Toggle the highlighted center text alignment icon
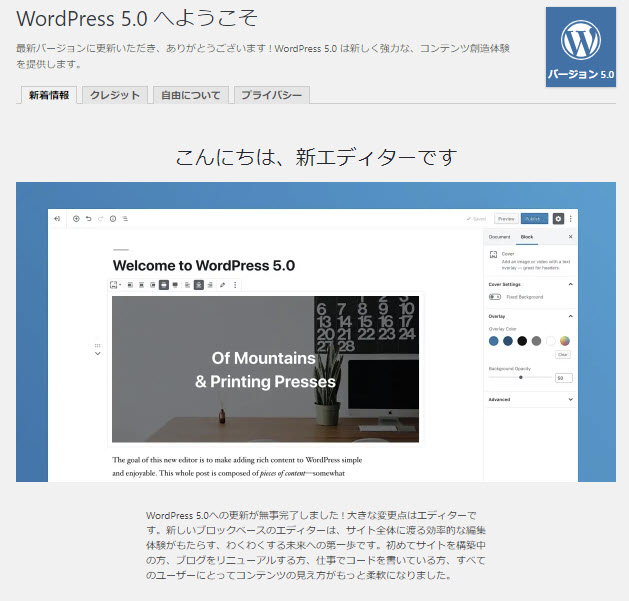Screen dimensions: 629x601 pyautogui.click(x=199, y=285)
